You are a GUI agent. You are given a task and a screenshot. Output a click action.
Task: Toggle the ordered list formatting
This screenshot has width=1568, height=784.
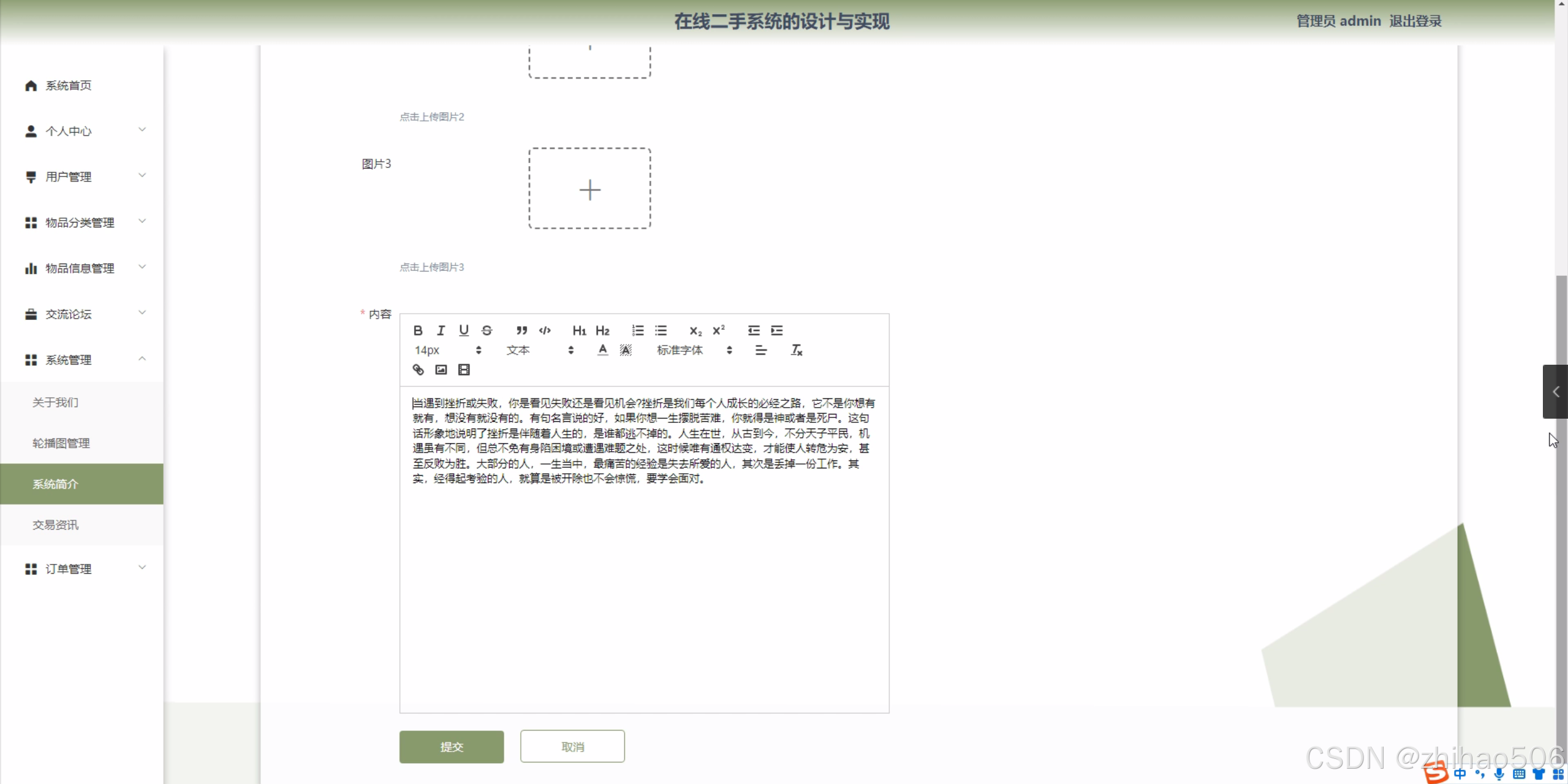[637, 330]
